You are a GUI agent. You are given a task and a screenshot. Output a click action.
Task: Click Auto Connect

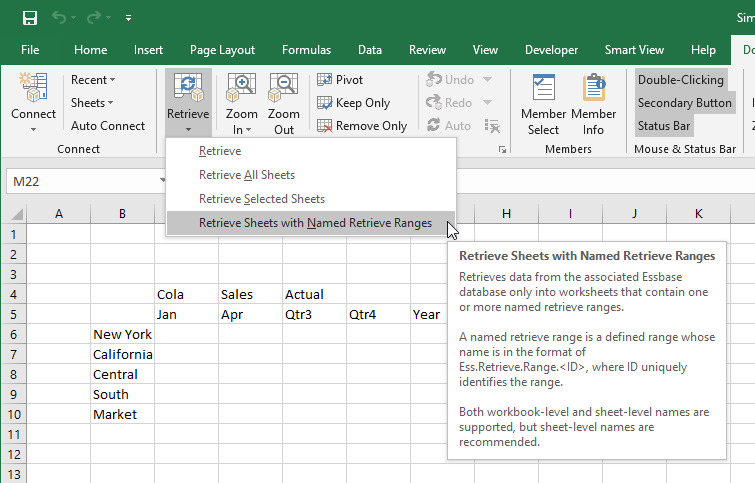pos(108,126)
